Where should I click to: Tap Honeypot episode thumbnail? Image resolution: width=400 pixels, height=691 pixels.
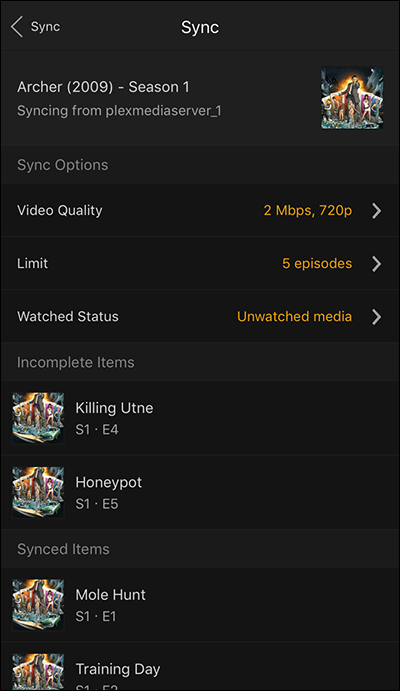[x=38, y=492]
